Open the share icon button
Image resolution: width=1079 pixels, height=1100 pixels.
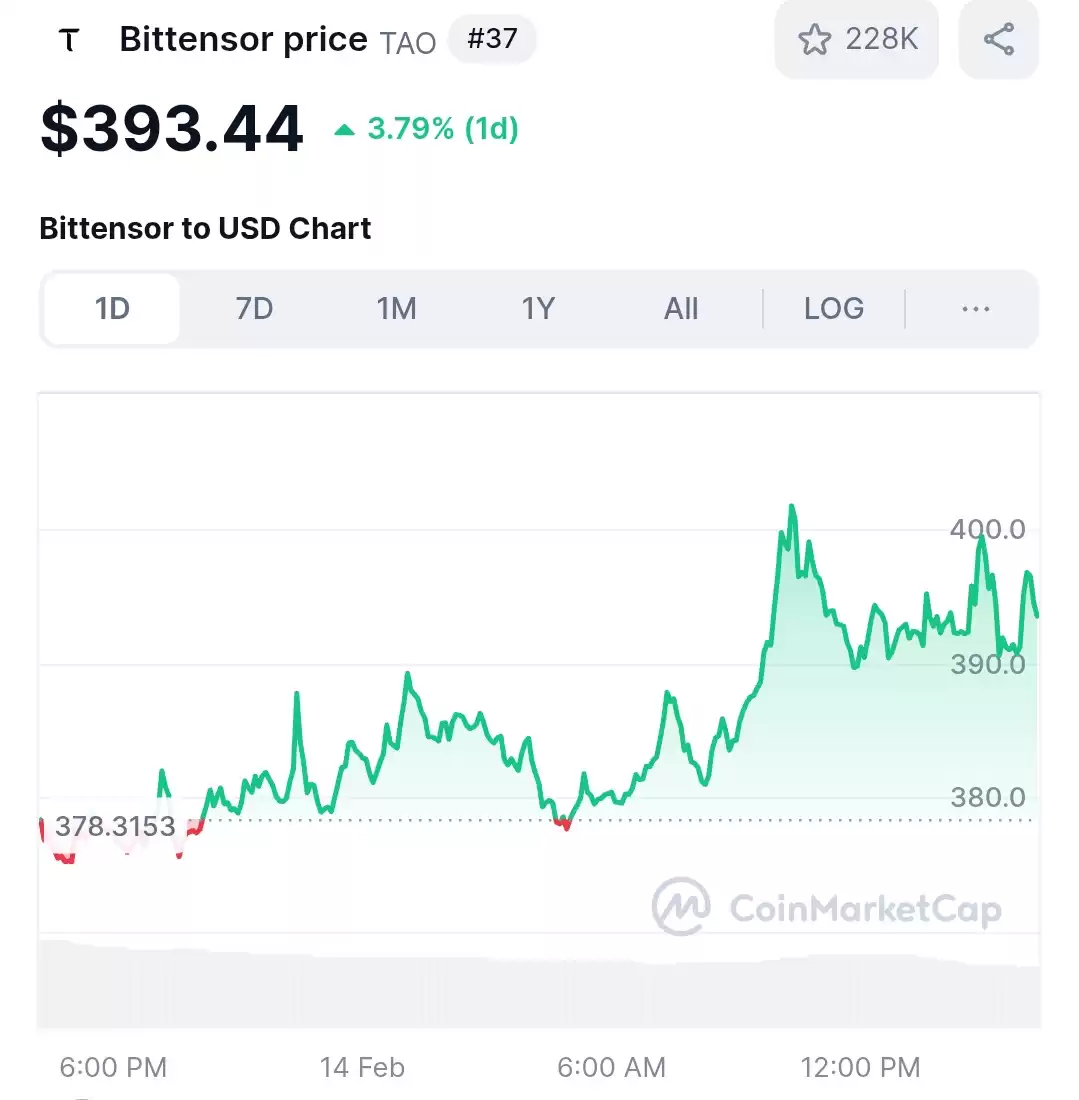click(x=998, y=39)
